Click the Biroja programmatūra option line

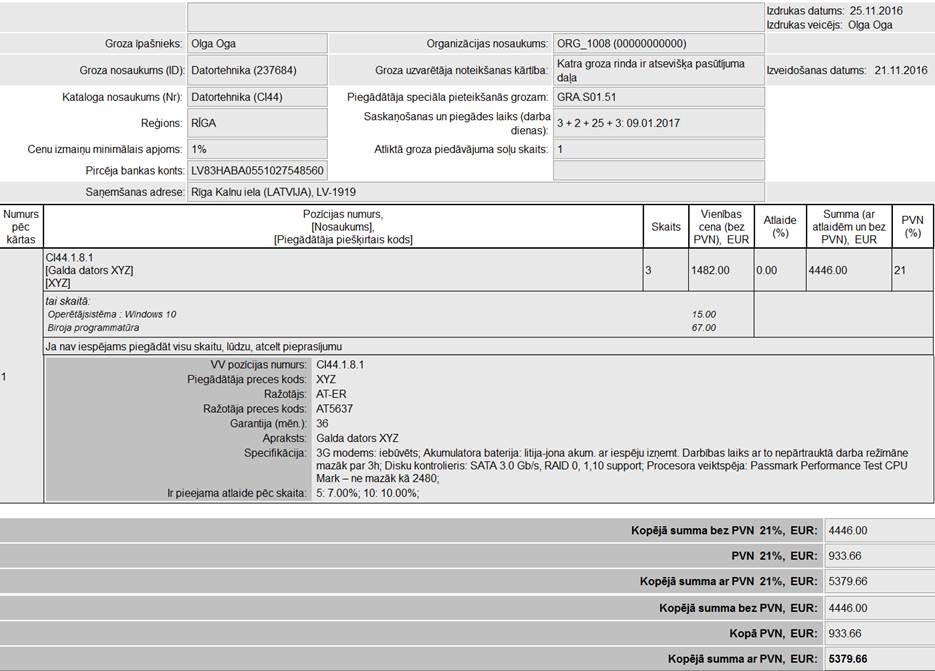(93, 327)
